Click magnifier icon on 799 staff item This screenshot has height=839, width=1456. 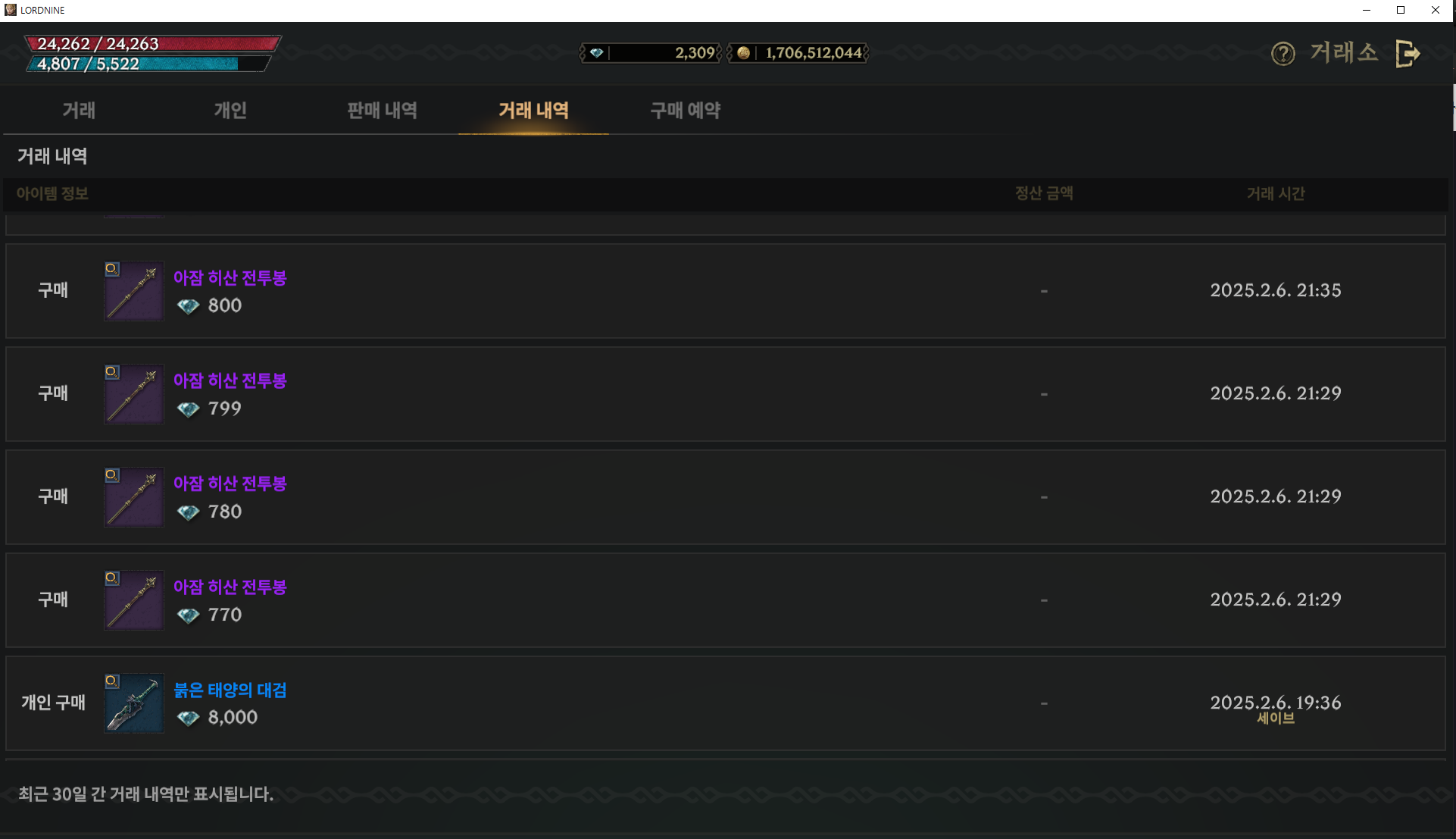tap(112, 372)
